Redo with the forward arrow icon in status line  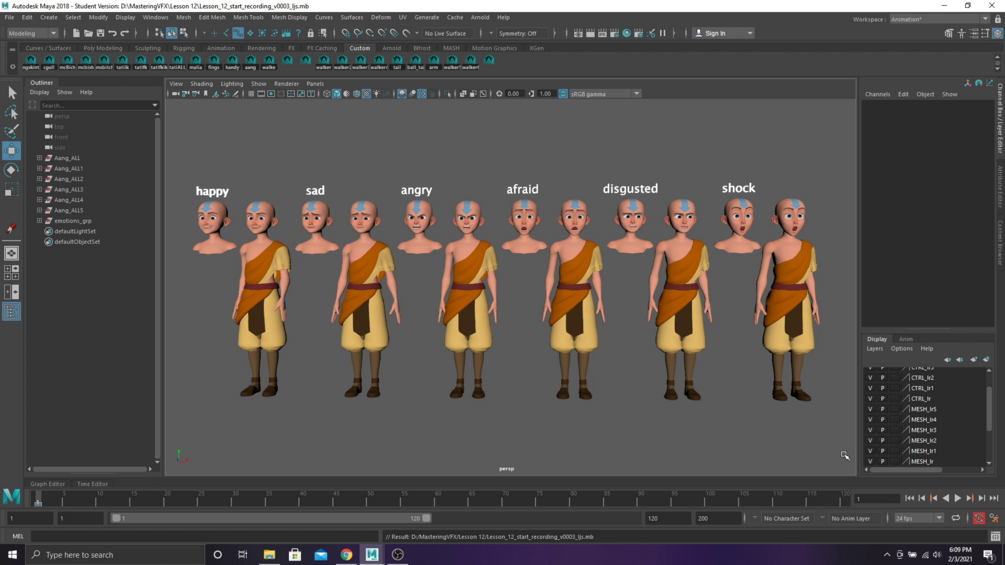[125, 33]
